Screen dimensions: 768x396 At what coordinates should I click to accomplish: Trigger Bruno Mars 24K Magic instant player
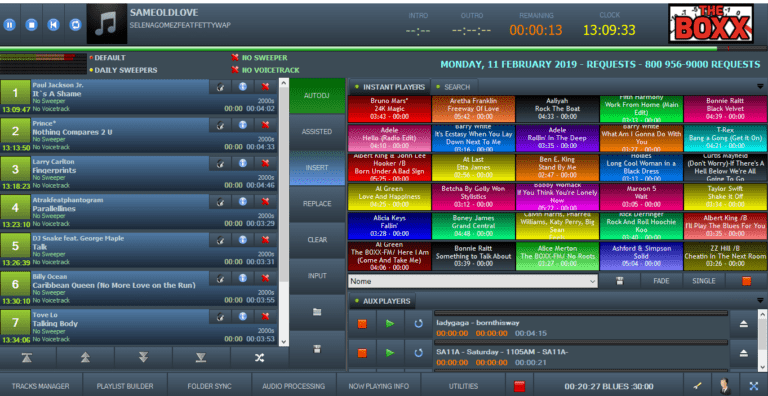[x=390, y=109]
